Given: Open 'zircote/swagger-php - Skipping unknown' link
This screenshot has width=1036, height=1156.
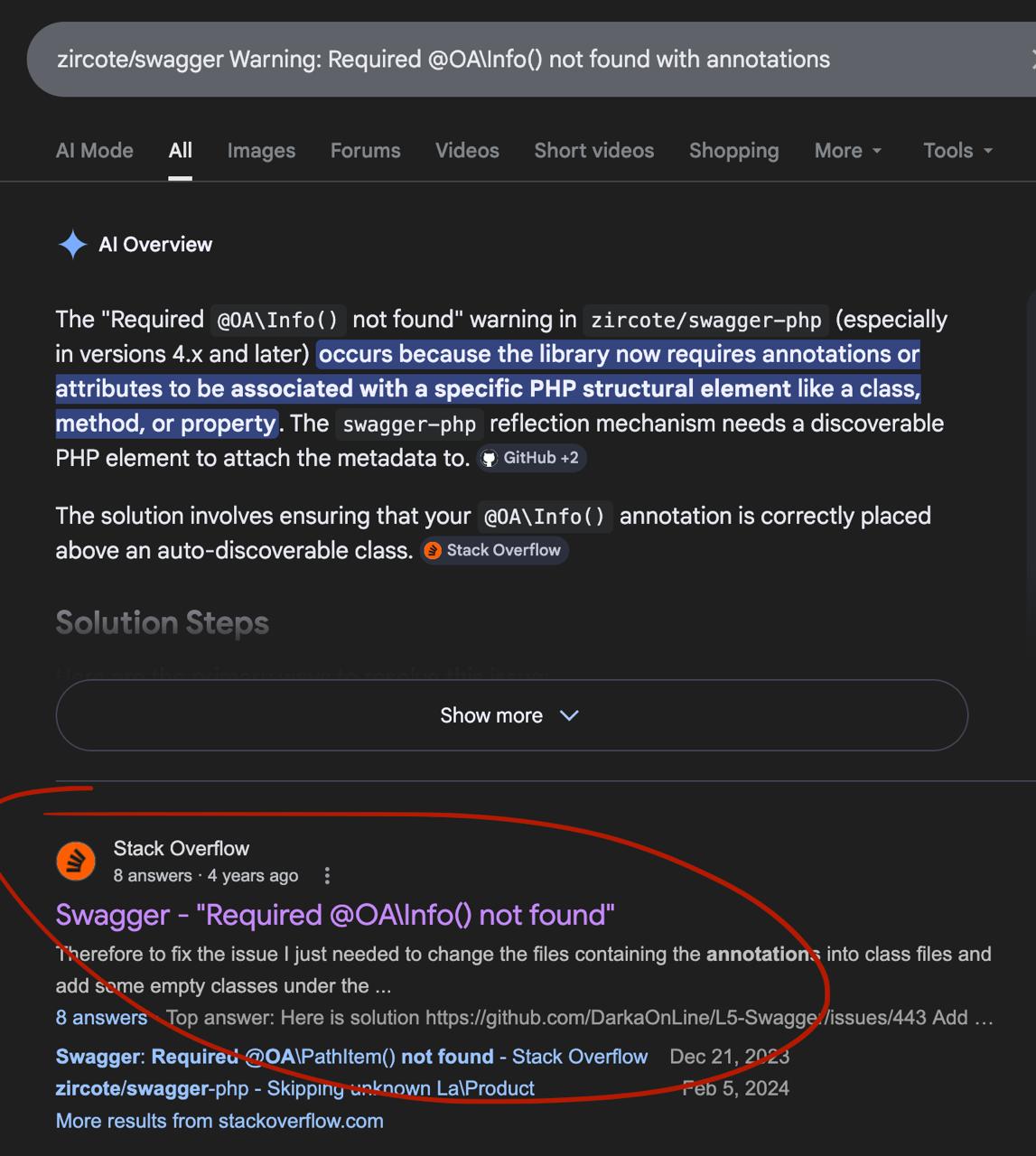Looking at the screenshot, I should click(295, 1089).
